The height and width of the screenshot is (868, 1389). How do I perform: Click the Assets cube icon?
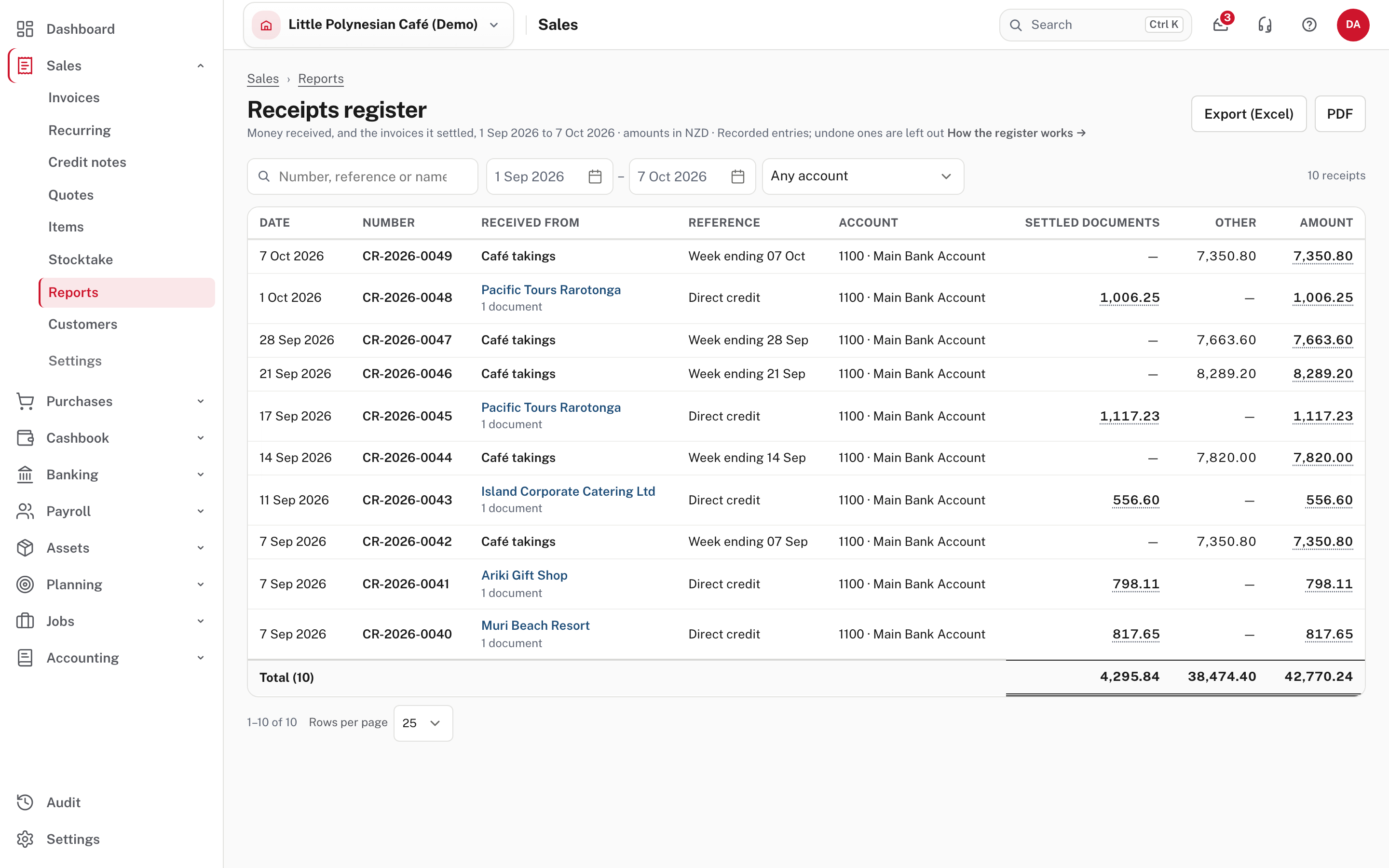25,548
